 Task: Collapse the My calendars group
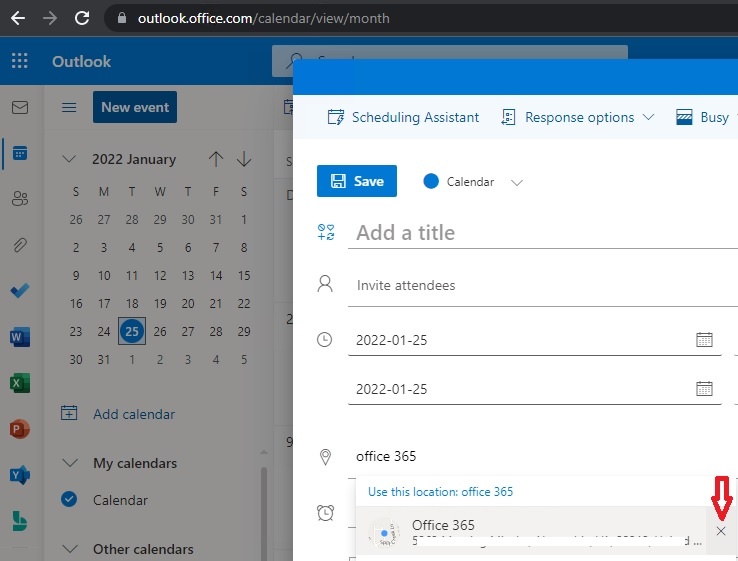tap(70, 463)
